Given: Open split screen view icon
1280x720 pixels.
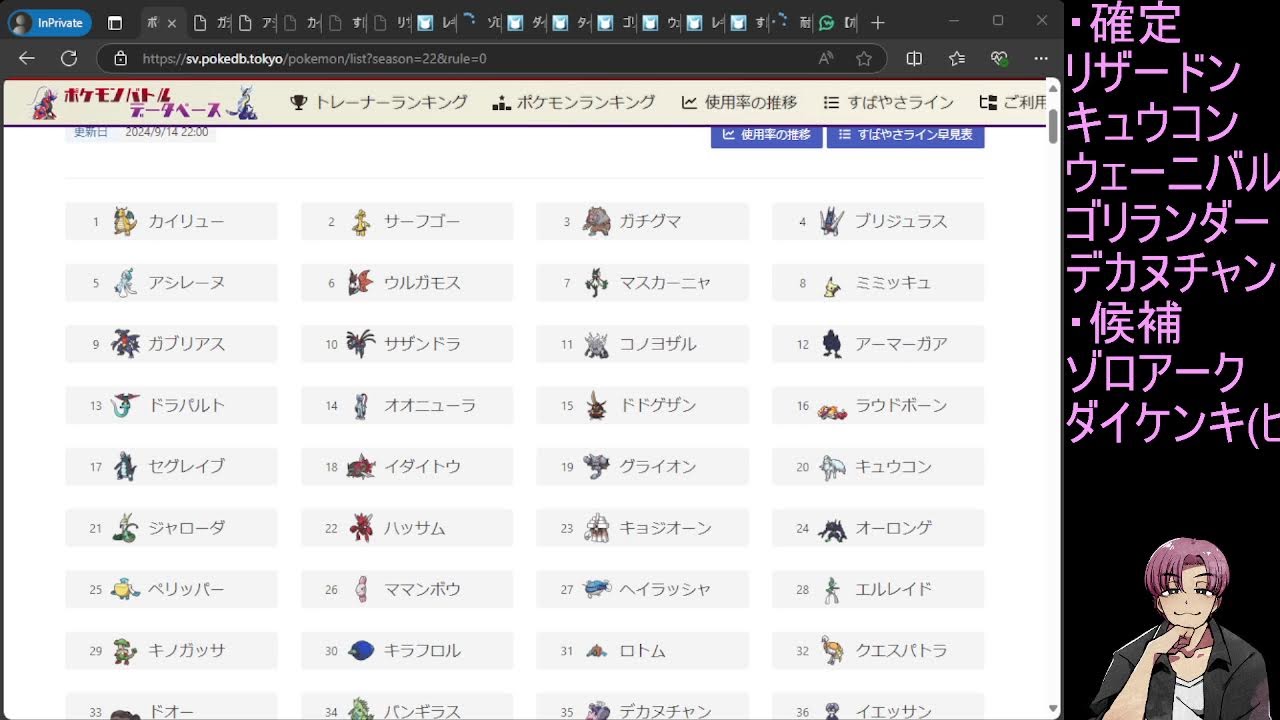Looking at the screenshot, I should point(914,59).
